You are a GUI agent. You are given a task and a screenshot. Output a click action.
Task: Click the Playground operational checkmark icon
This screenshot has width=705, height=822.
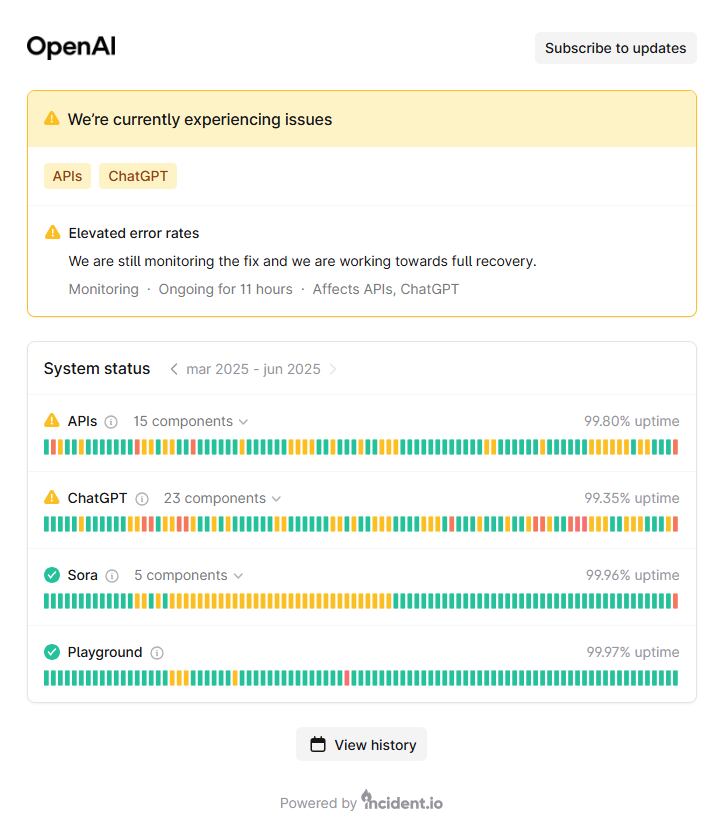click(x=52, y=652)
